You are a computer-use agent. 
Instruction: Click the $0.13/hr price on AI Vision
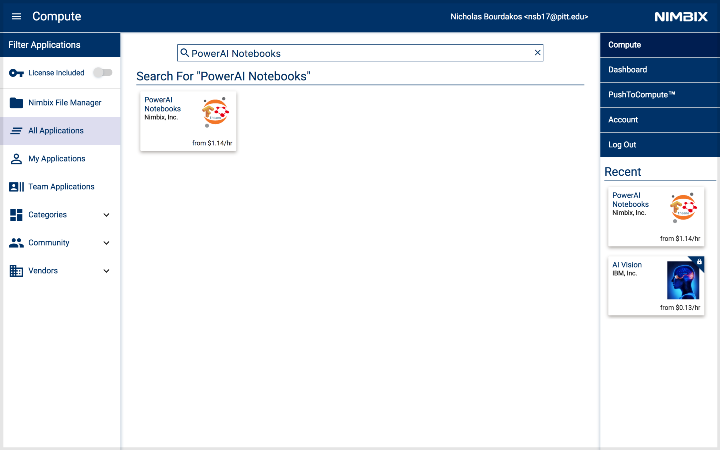(680, 308)
